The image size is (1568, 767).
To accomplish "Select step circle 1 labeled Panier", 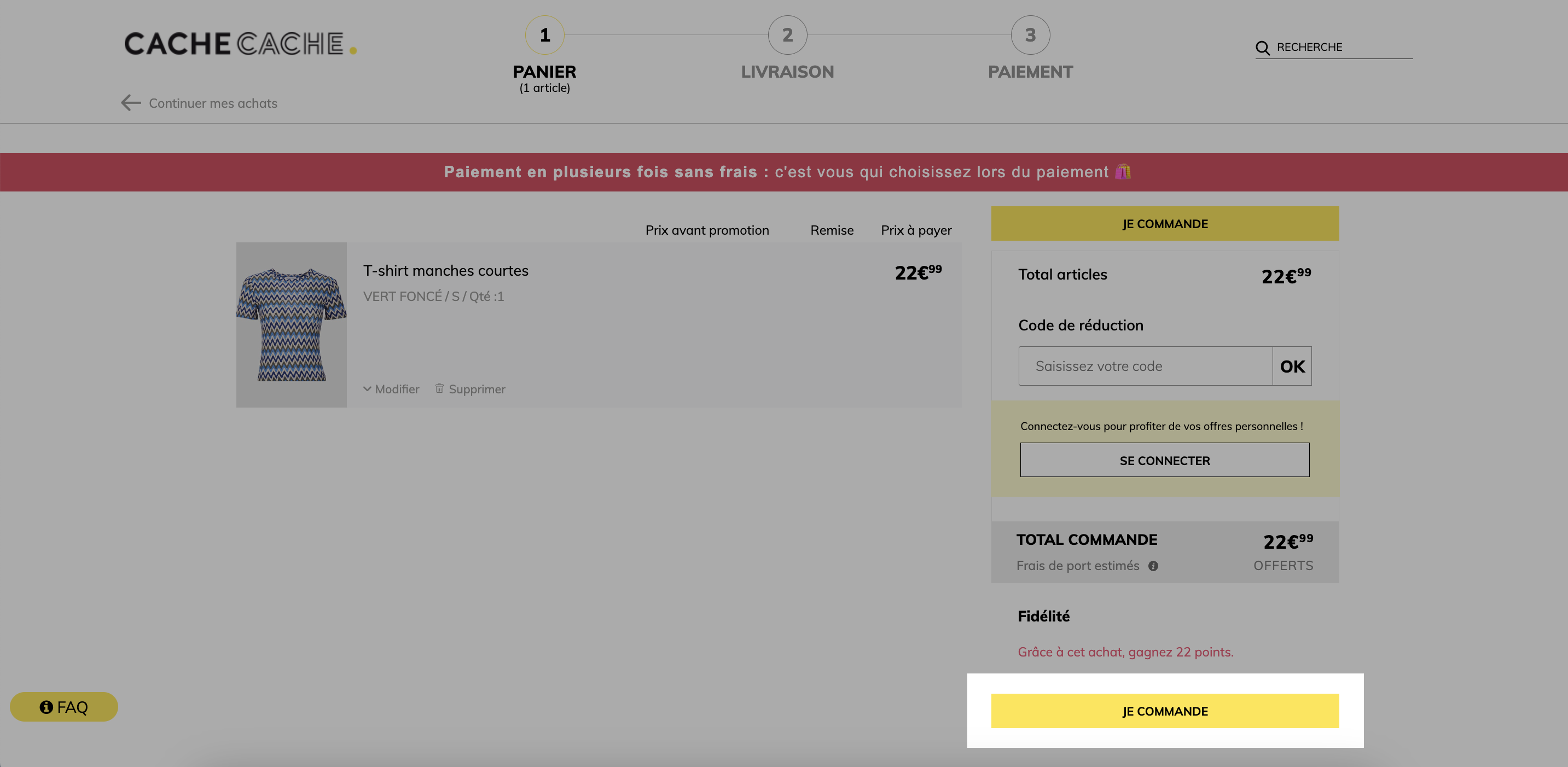I will point(544,36).
